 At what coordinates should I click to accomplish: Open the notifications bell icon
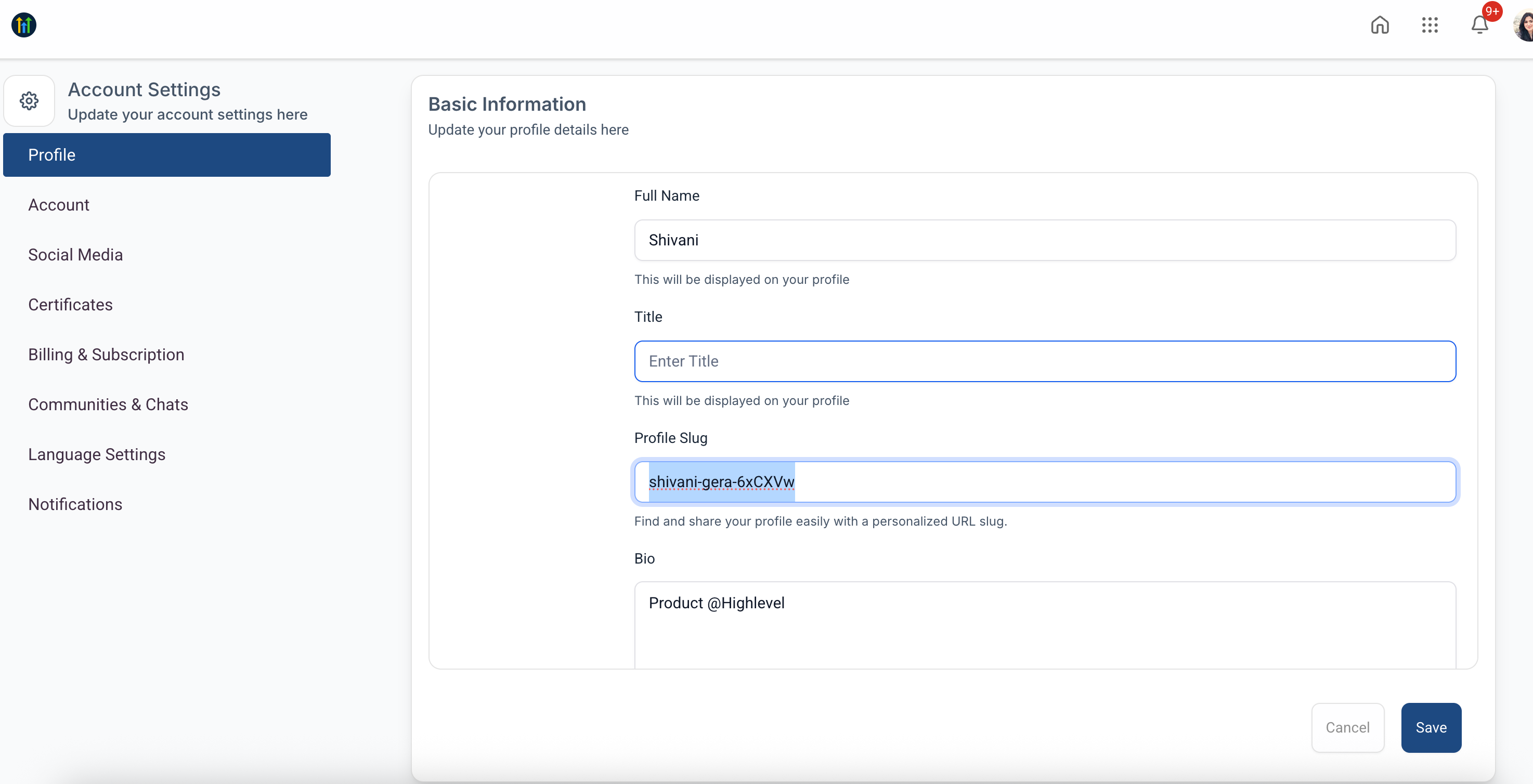(x=1479, y=25)
